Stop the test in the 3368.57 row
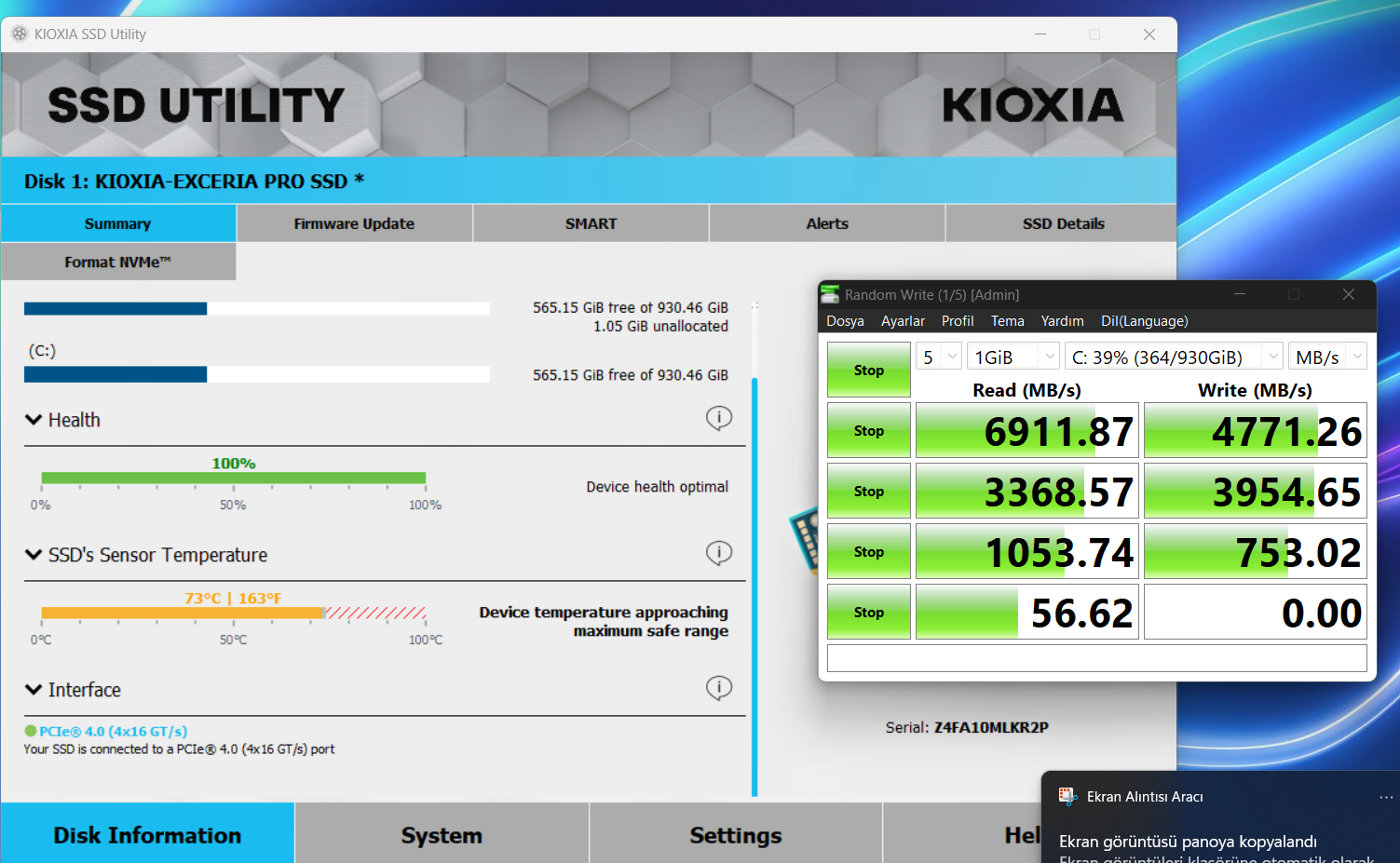 [x=869, y=491]
